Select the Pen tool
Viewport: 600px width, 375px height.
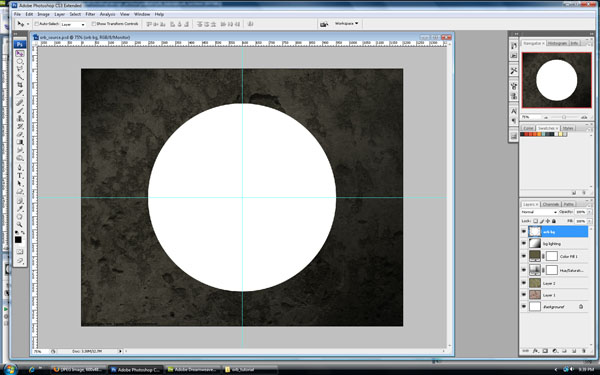(x=20, y=168)
